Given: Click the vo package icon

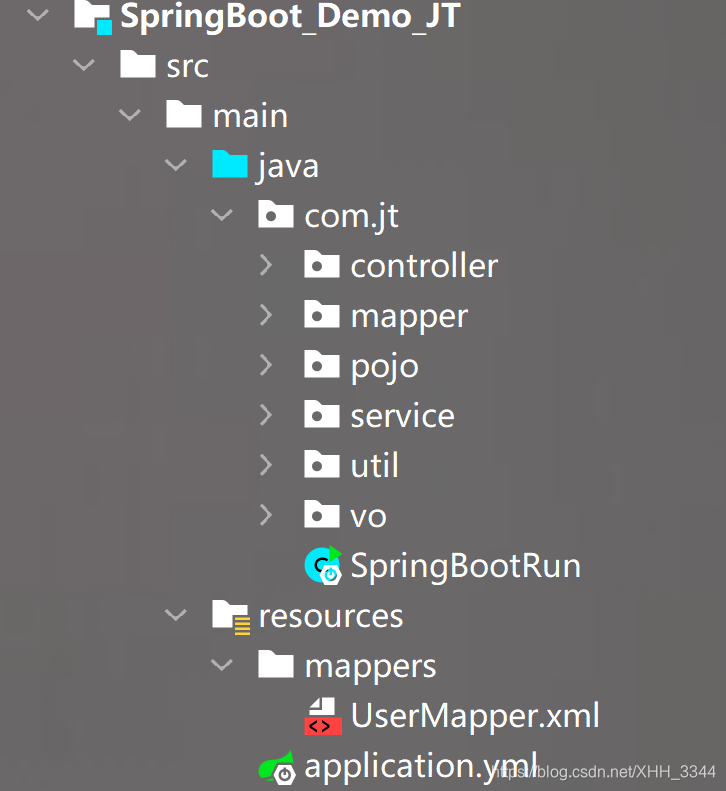Looking at the screenshot, I should 321,514.
